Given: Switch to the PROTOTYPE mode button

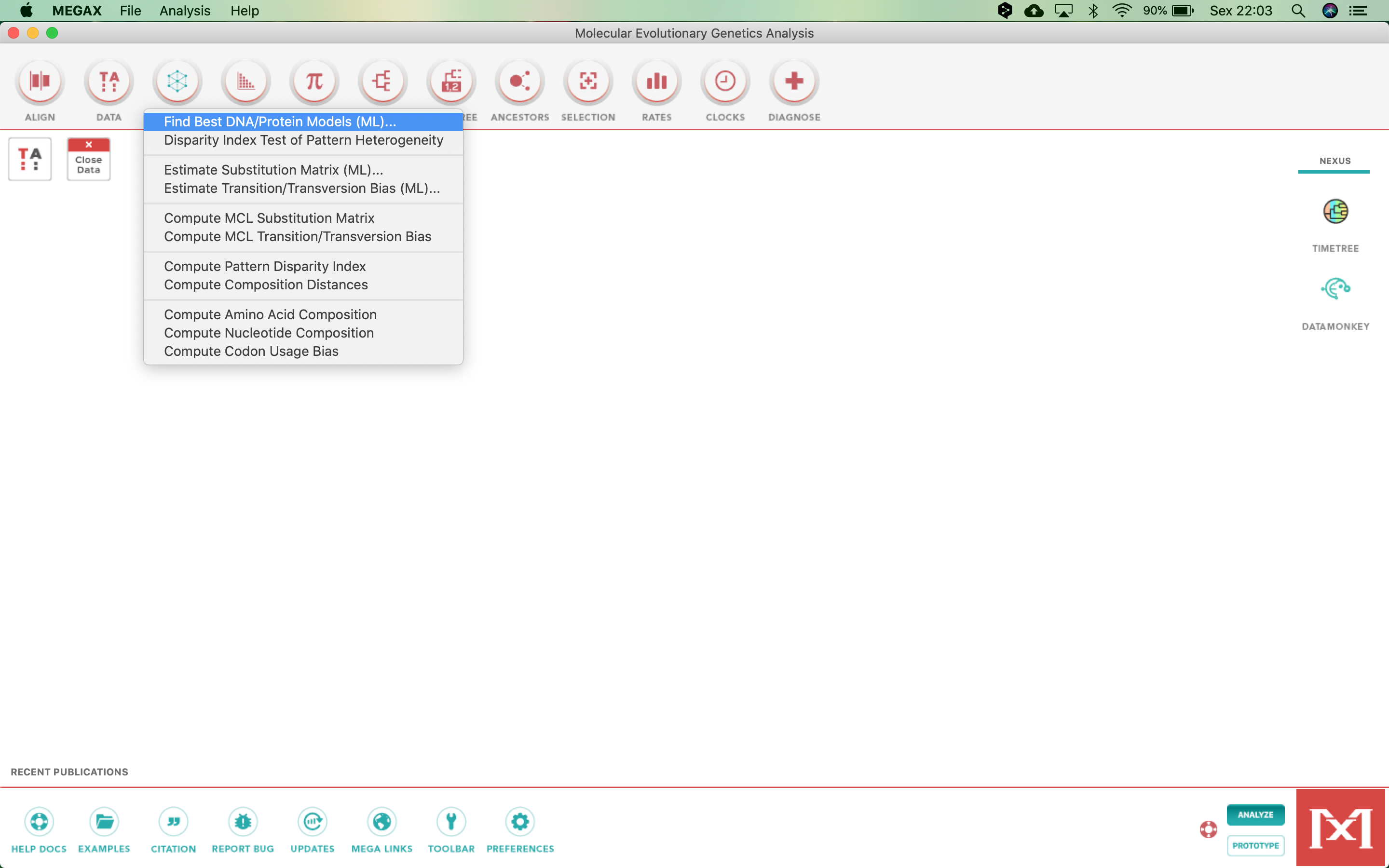Looking at the screenshot, I should click(x=1255, y=846).
